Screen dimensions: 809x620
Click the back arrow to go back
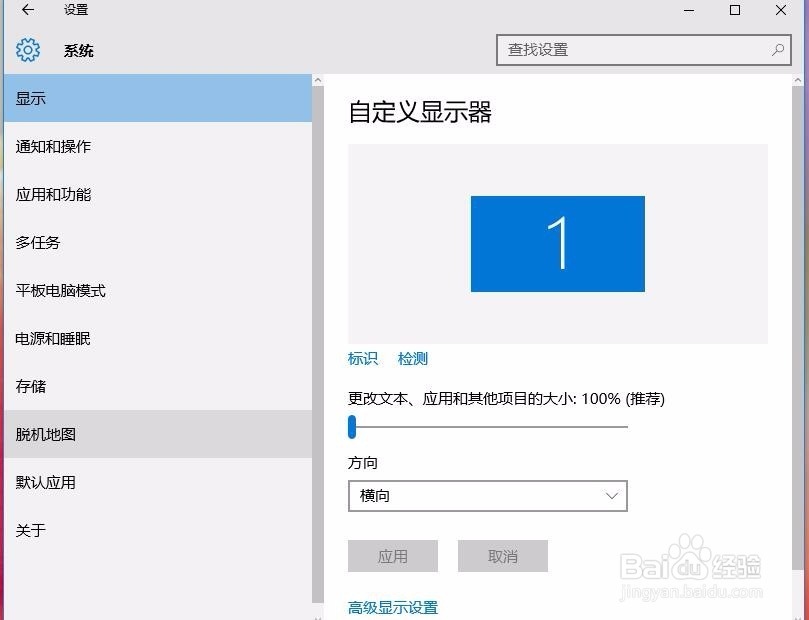[27, 10]
